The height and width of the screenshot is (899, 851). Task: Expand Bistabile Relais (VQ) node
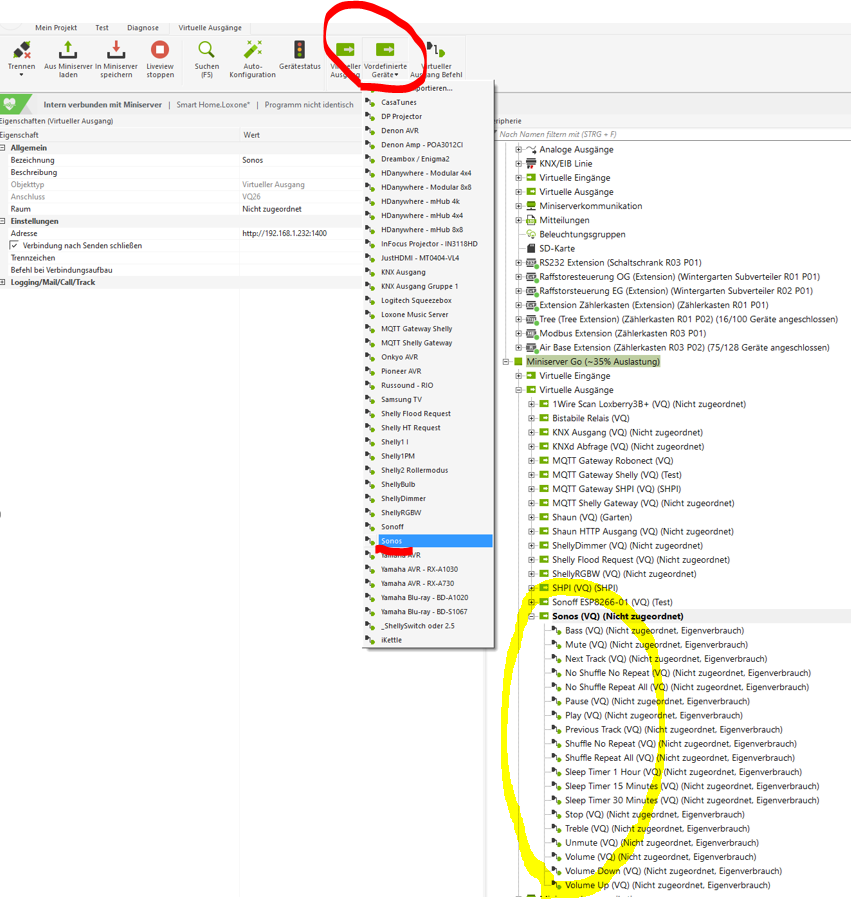[x=532, y=419]
